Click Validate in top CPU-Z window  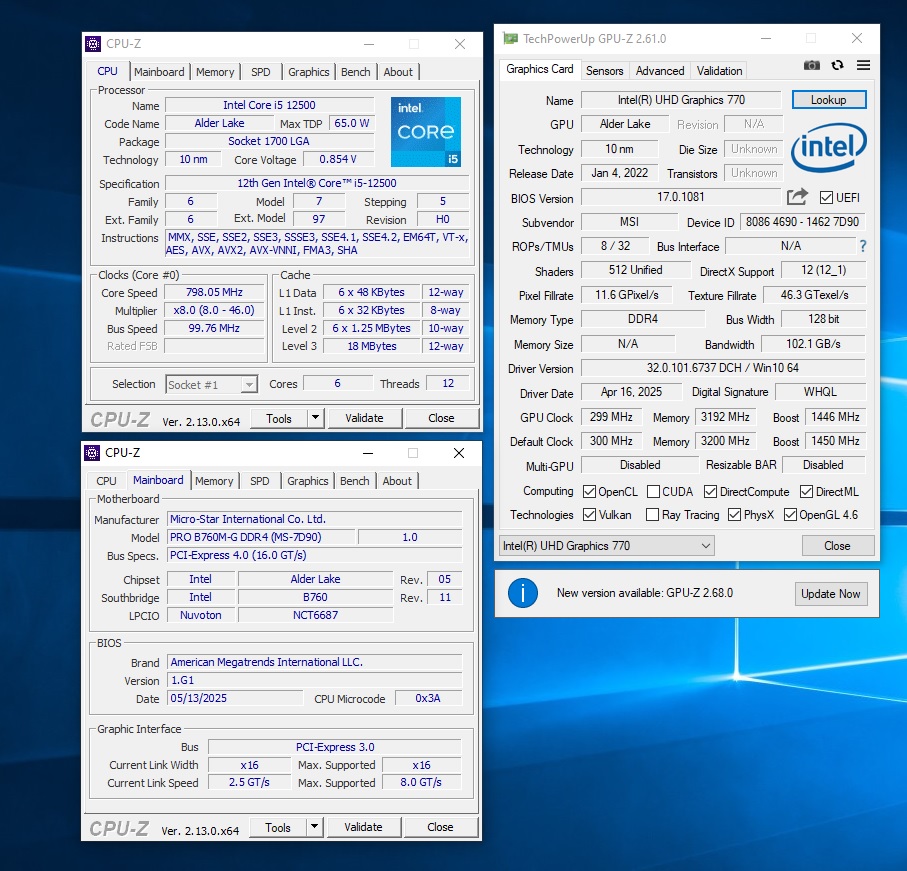pyautogui.click(x=364, y=418)
